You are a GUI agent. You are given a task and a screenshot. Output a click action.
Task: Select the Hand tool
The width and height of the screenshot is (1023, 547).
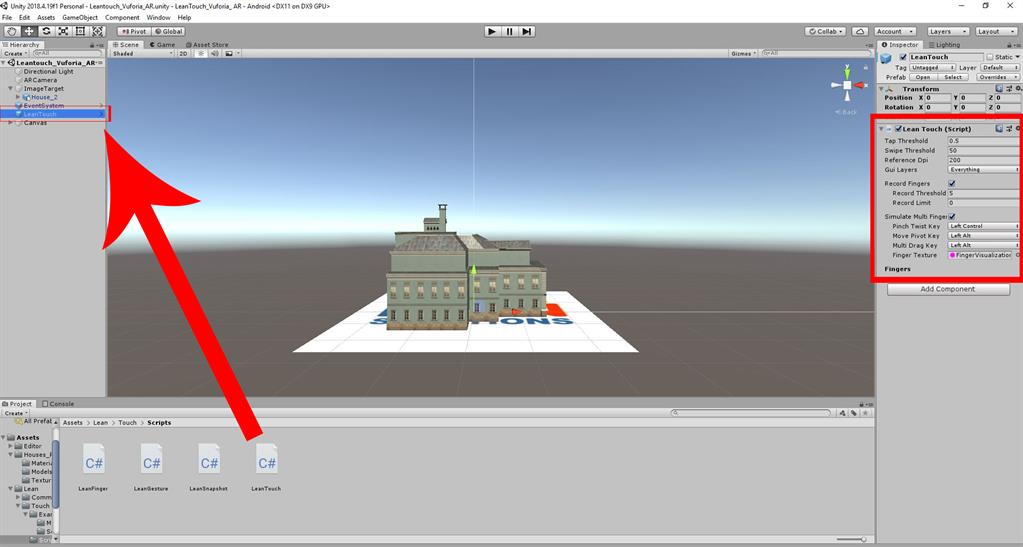point(12,31)
